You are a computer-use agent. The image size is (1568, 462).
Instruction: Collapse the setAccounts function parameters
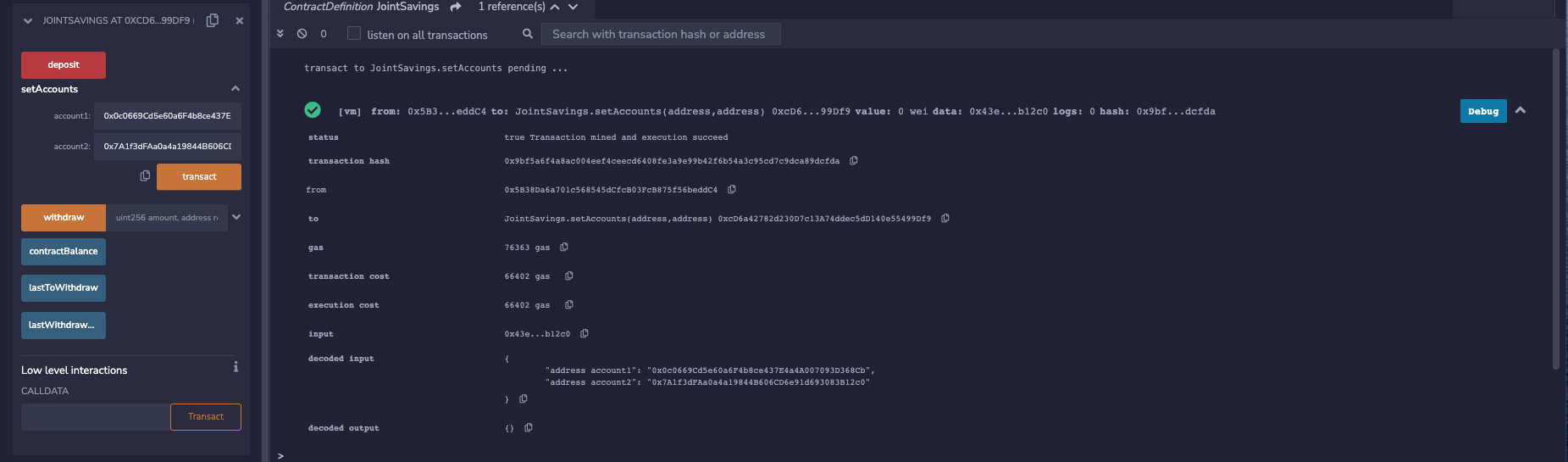click(x=235, y=88)
